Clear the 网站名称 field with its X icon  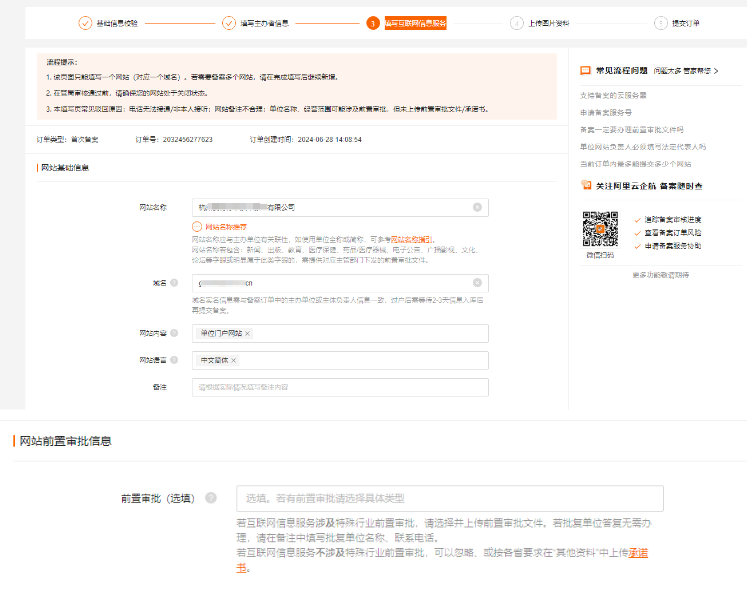(477, 207)
